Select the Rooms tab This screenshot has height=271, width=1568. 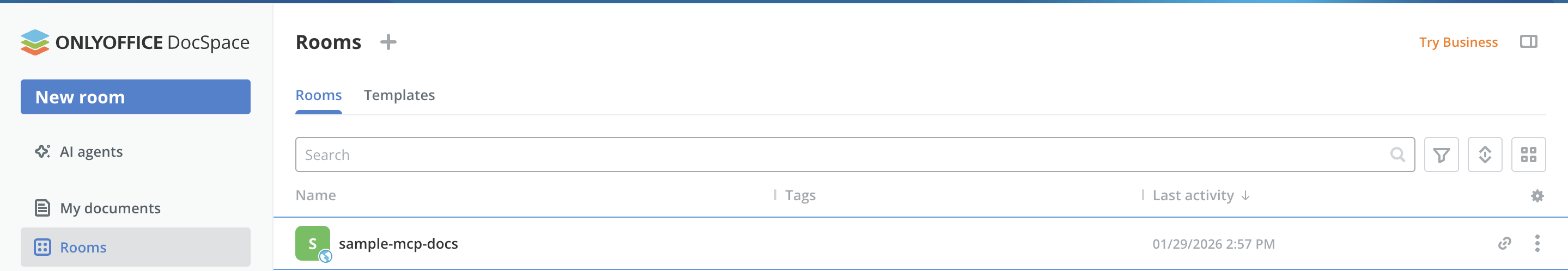(x=318, y=95)
